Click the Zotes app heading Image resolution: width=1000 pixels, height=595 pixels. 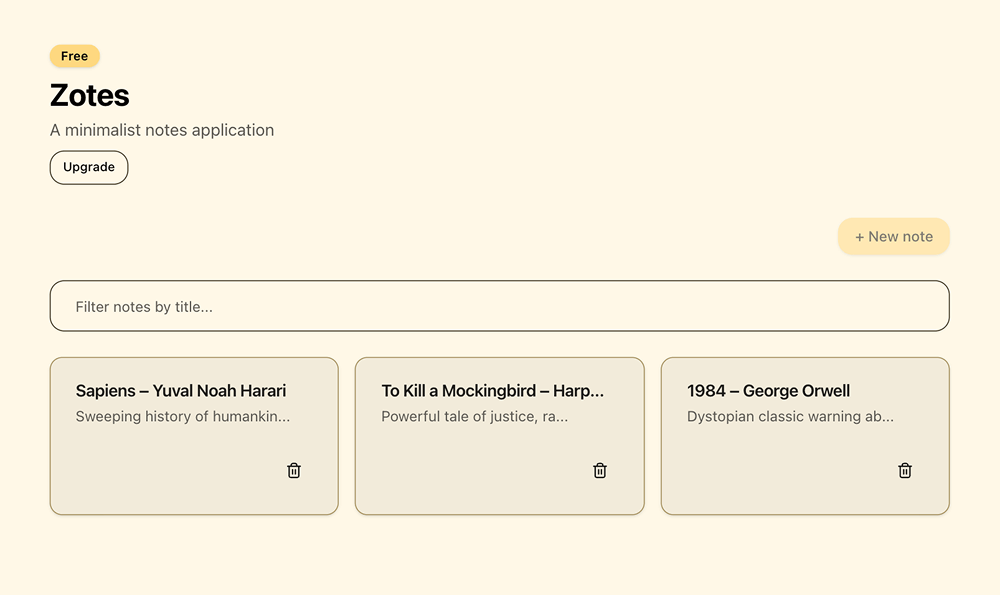(90, 95)
